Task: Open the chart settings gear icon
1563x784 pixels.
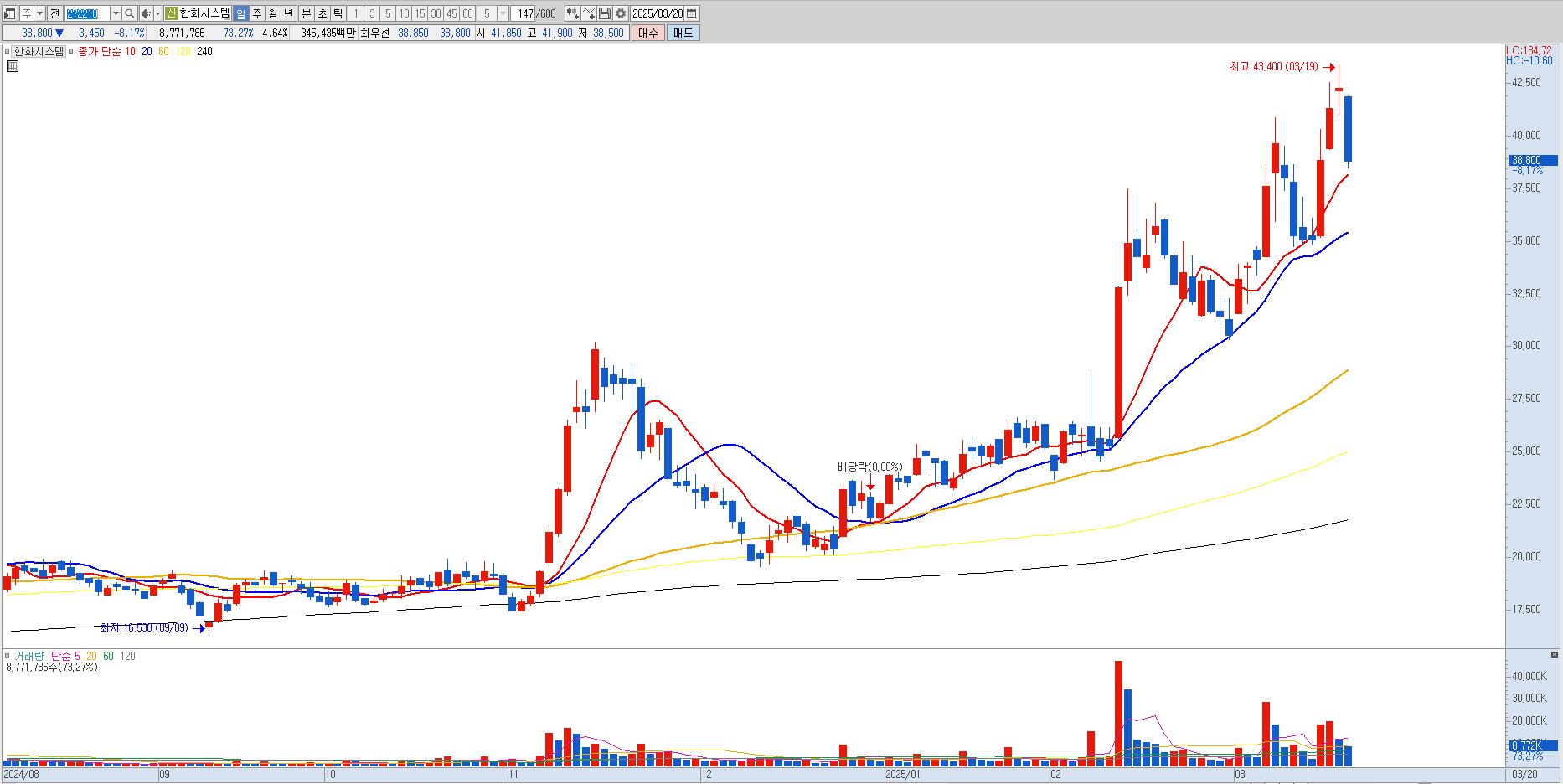Action: 621,13
